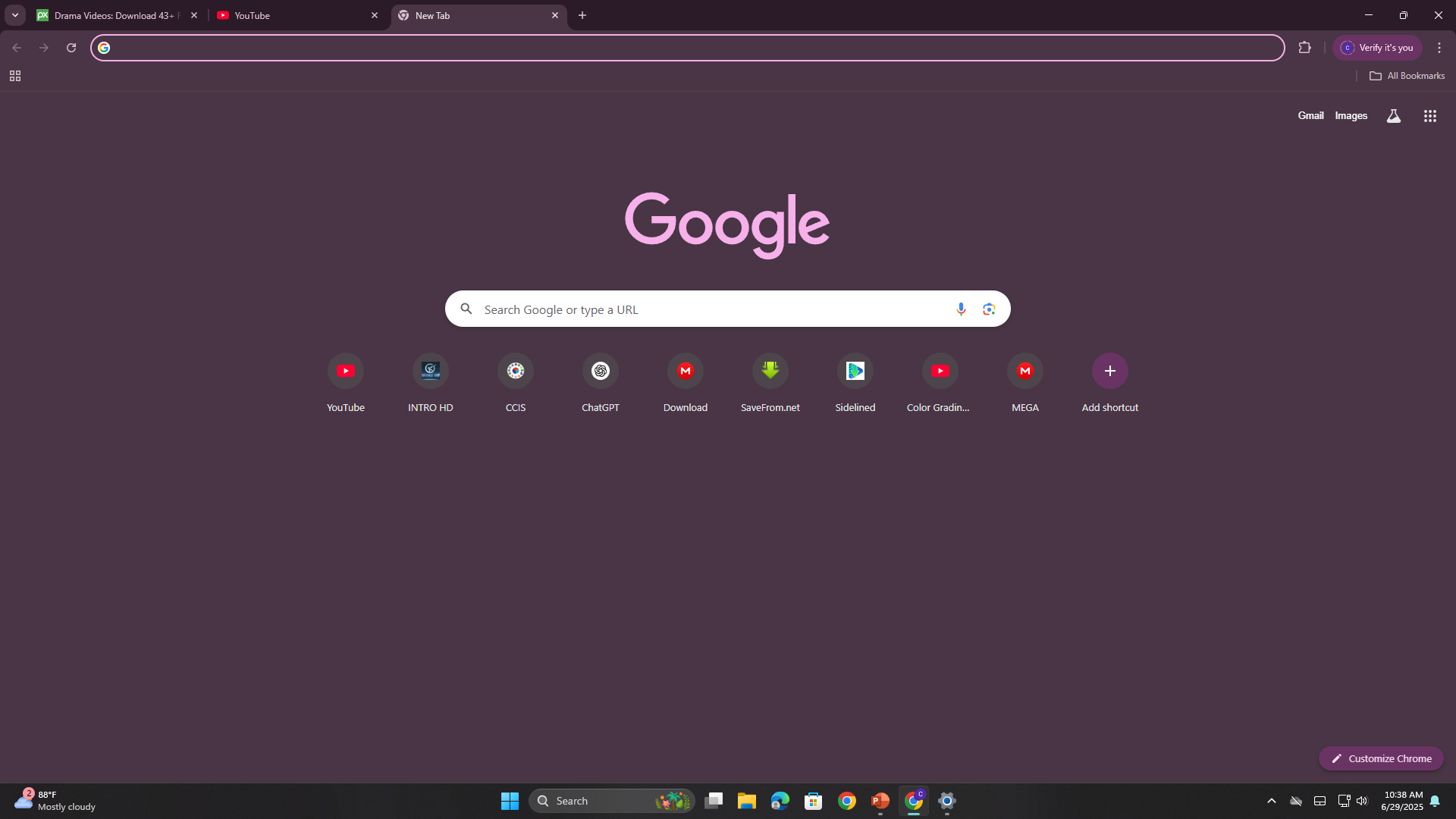Click Verify it's you profile button
Screen dimensions: 1456x819
[x=1377, y=48]
